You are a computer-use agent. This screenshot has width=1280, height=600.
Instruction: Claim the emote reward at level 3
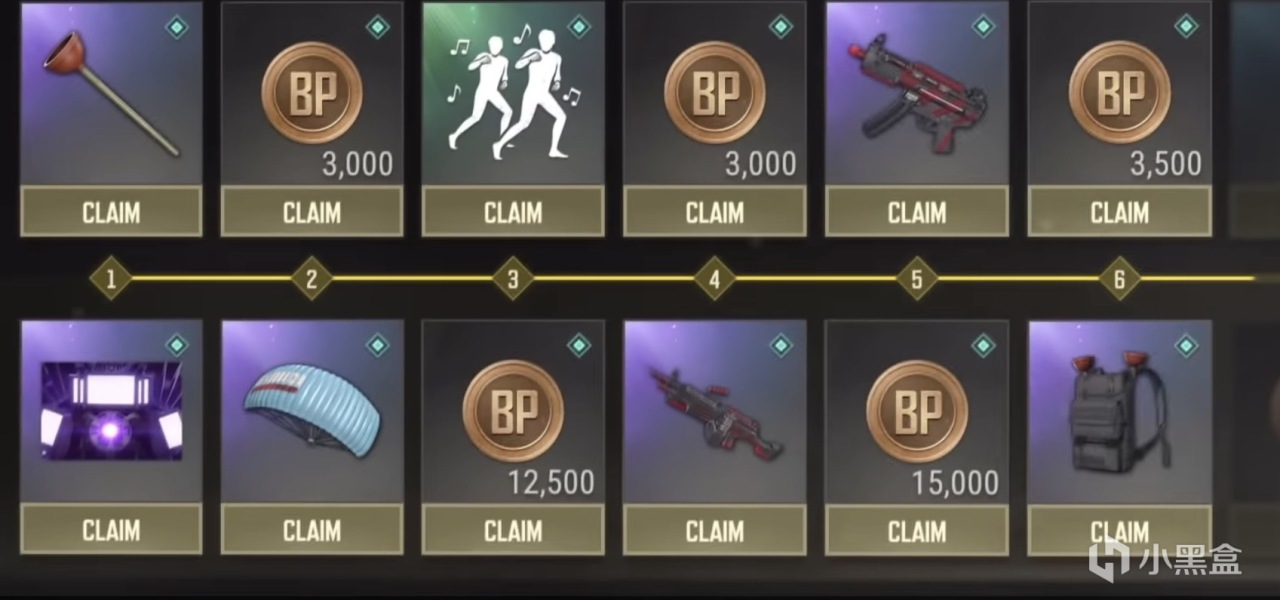coord(513,212)
